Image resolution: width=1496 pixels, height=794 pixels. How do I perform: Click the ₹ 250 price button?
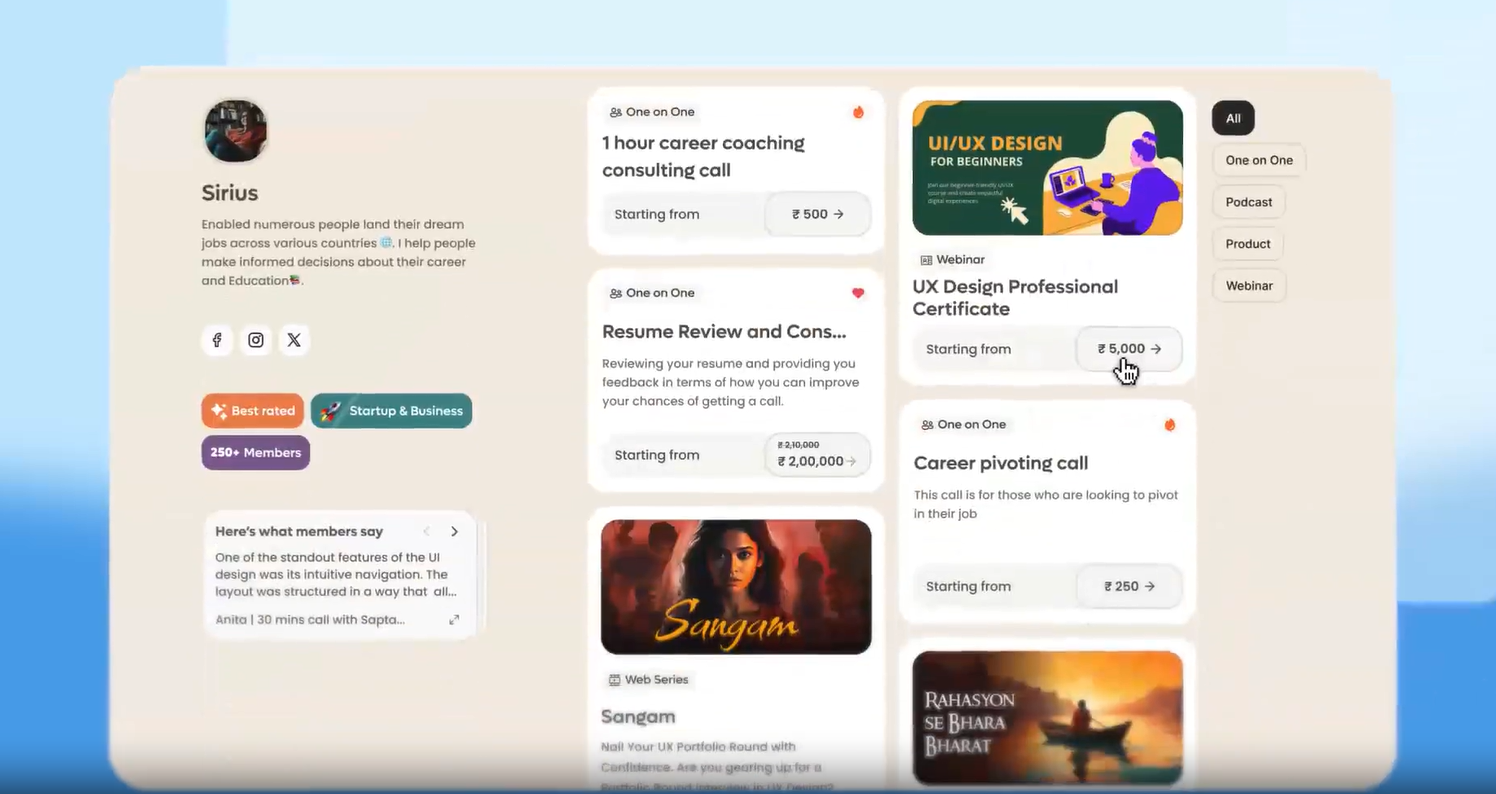[1129, 586]
